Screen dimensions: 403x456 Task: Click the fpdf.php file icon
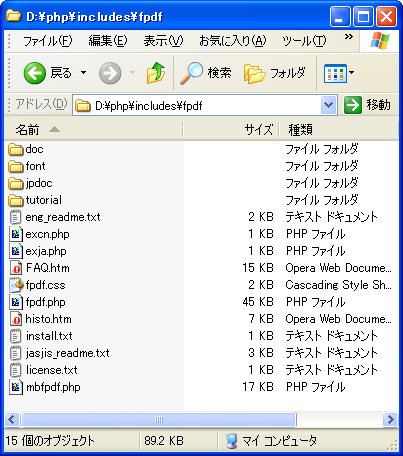16,302
